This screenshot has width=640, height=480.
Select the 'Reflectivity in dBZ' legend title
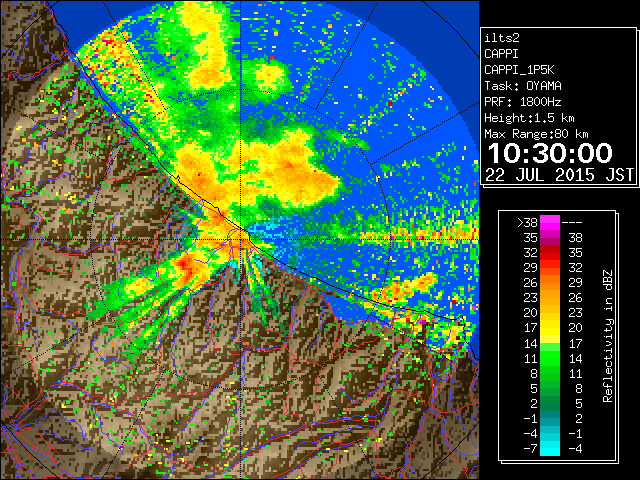pos(608,336)
